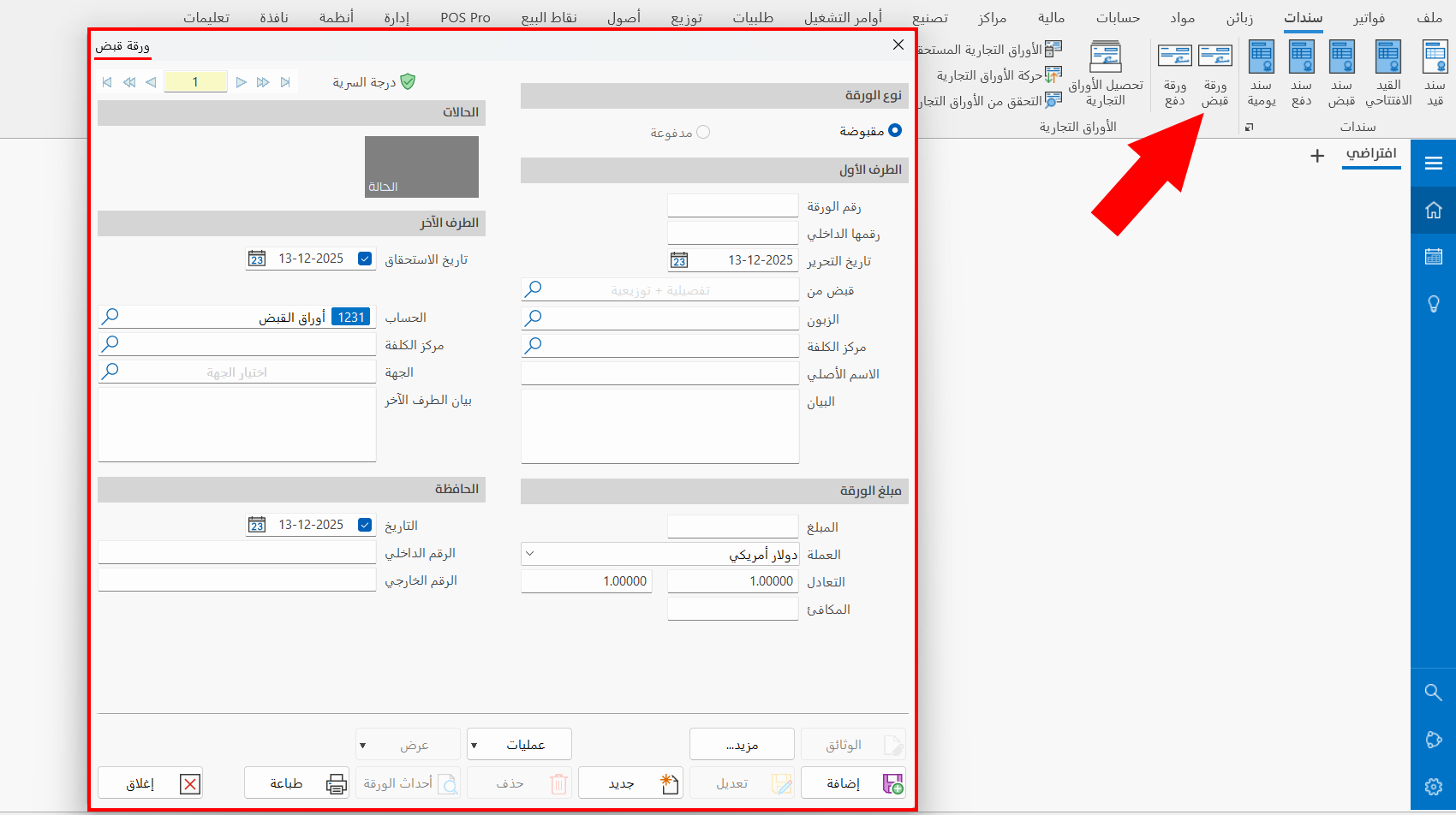Screen dimensions: 1456x815
Task: Open حركة الأوراق التجارية report icon
Action: coord(1055,75)
